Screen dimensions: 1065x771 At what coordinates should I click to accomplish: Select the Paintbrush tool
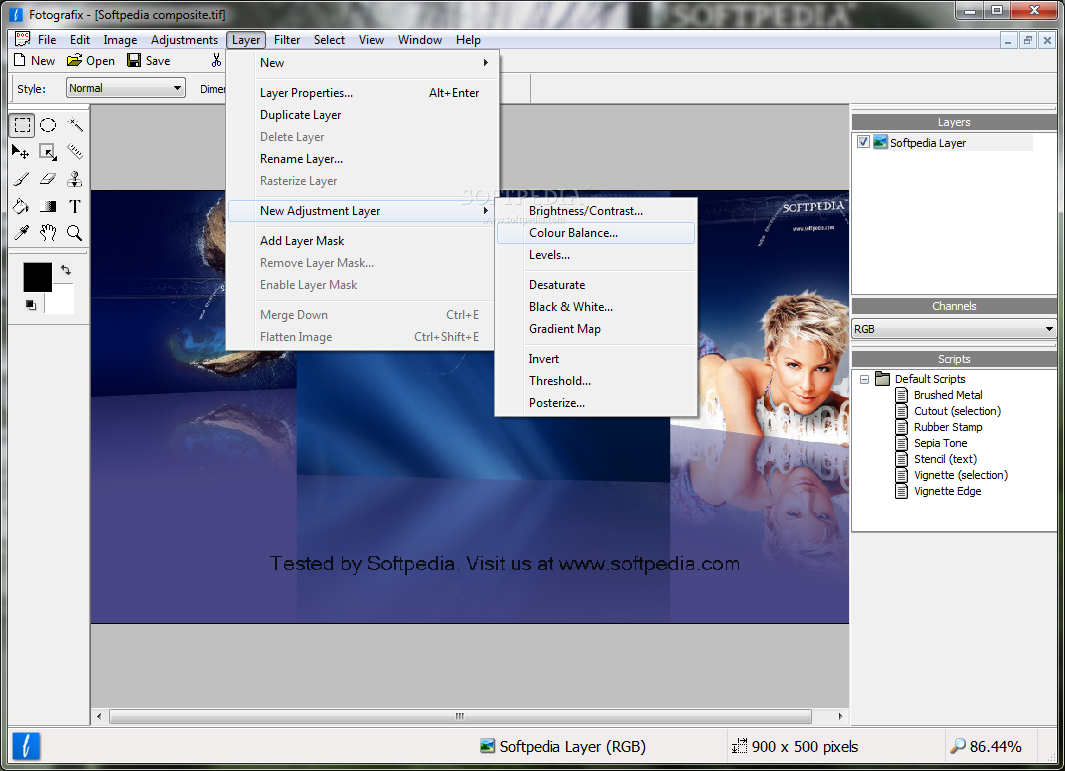click(x=21, y=179)
